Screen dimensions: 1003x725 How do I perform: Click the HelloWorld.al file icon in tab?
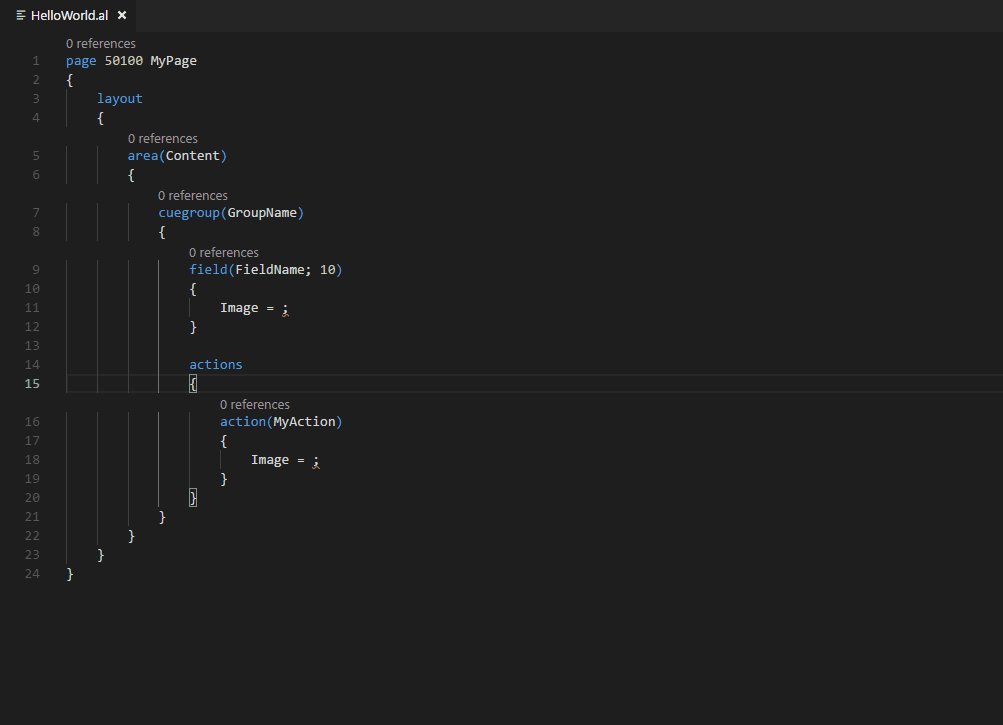tap(21, 16)
